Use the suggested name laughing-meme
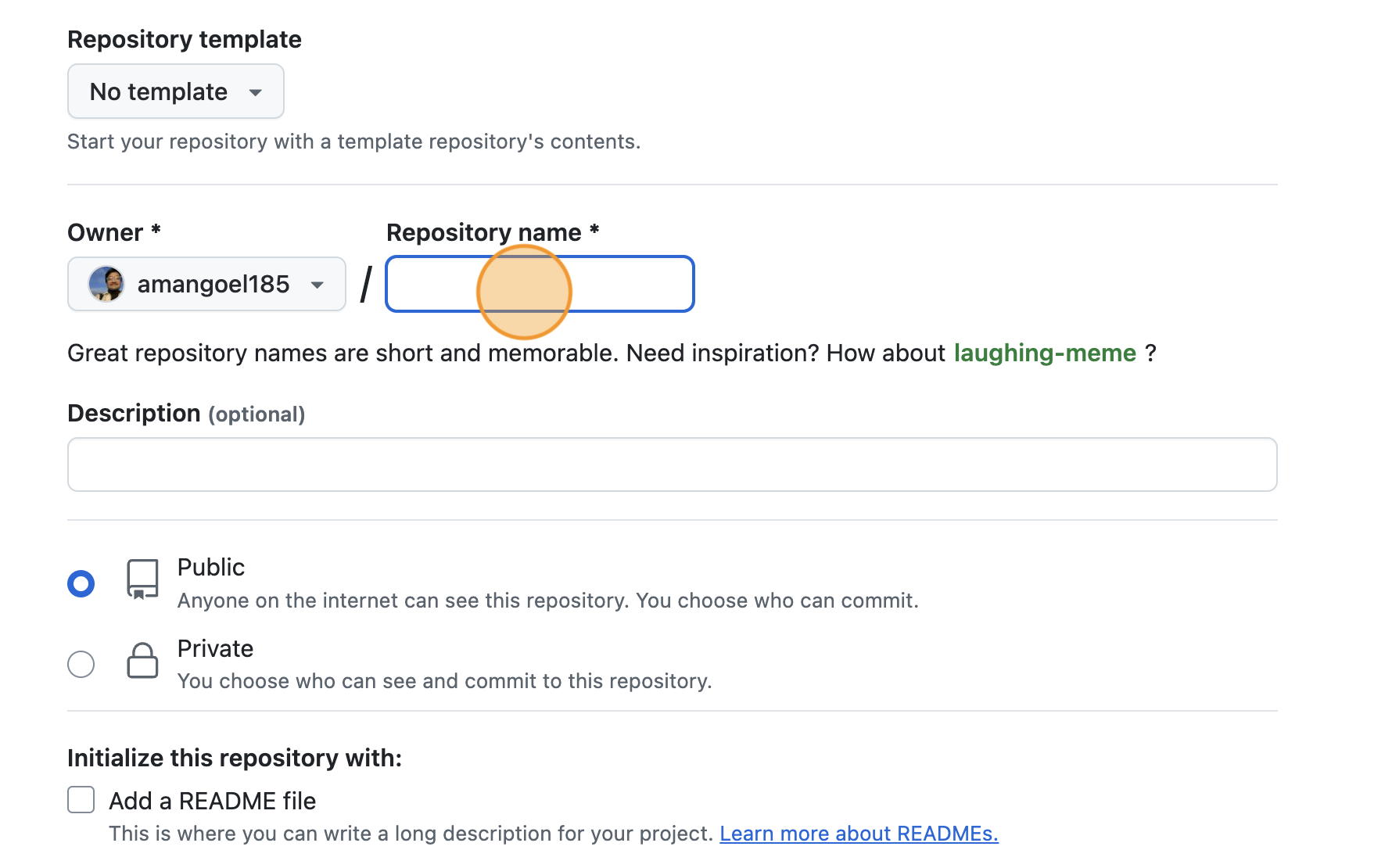This screenshot has height=868, width=1392. (x=1045, y=353)
